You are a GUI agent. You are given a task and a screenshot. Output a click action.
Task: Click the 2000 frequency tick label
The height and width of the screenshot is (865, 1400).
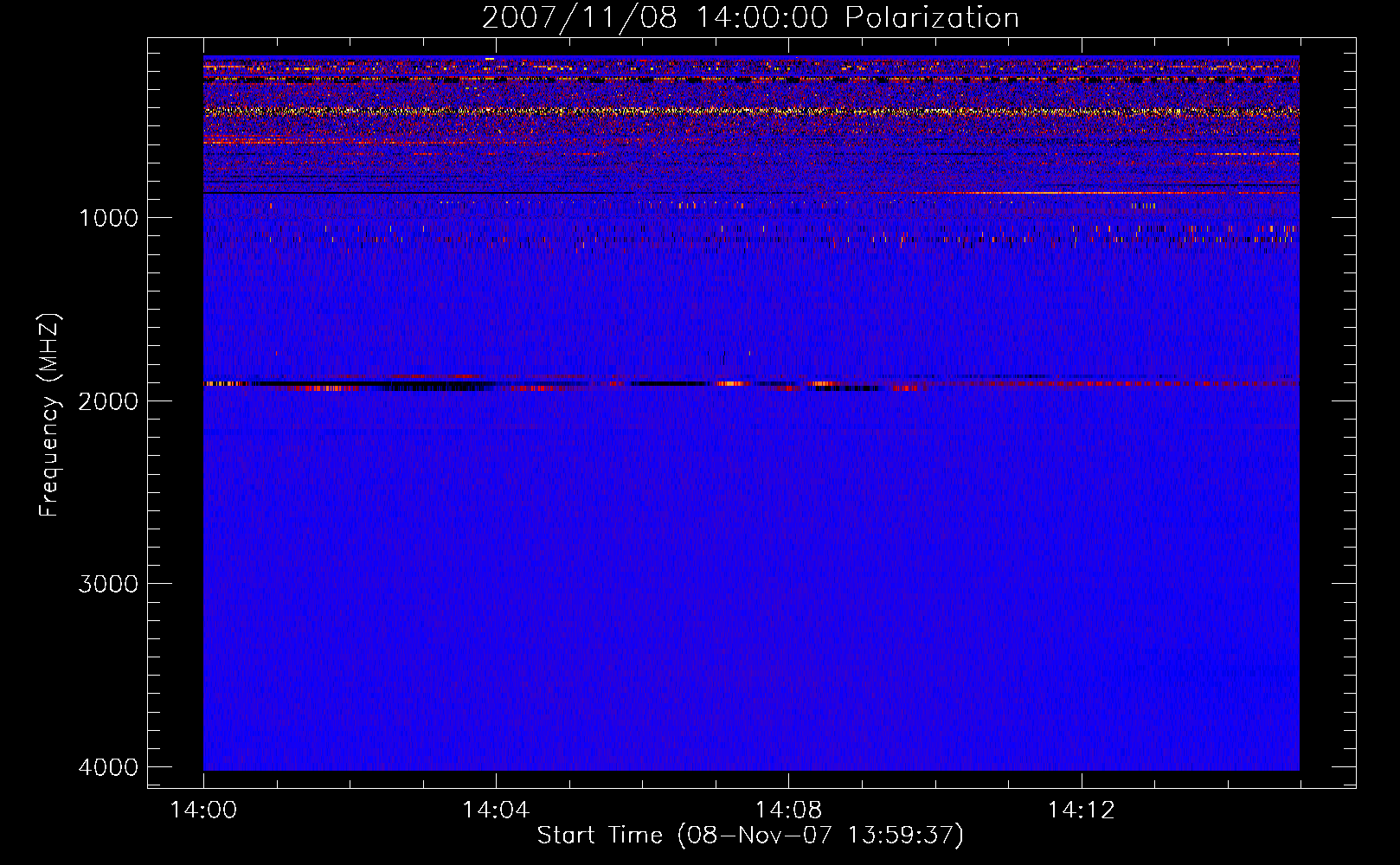pyautogui.click(x=108, y=400)
